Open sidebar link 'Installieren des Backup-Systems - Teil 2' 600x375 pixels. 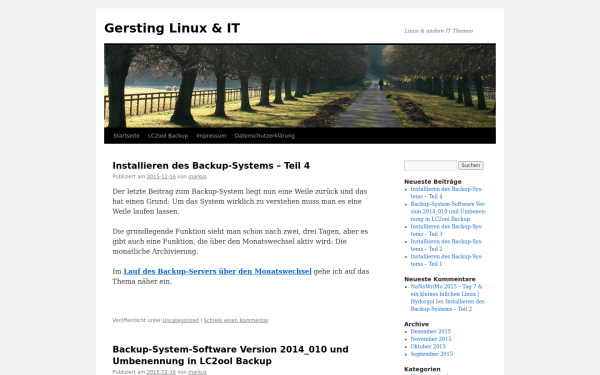(447, 245)
